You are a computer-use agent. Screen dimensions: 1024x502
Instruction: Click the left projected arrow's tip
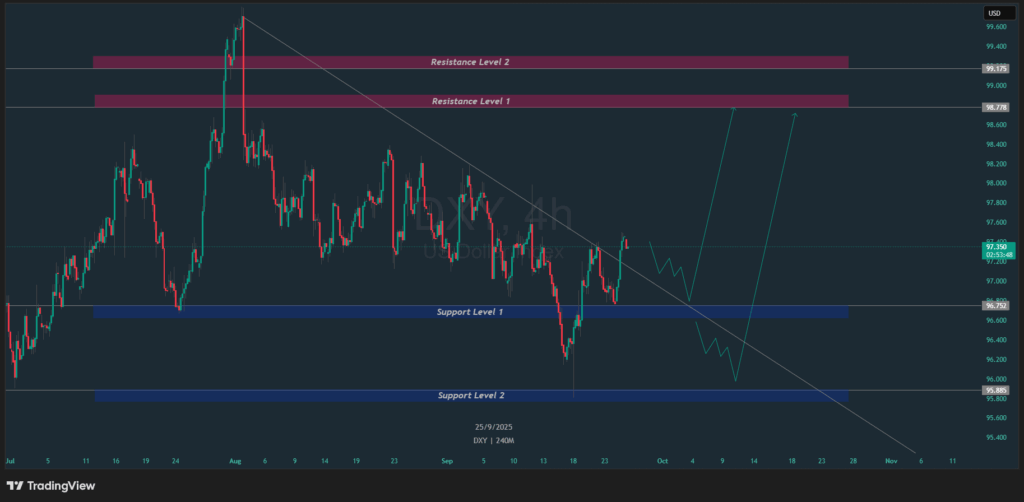tap(734, 108)
